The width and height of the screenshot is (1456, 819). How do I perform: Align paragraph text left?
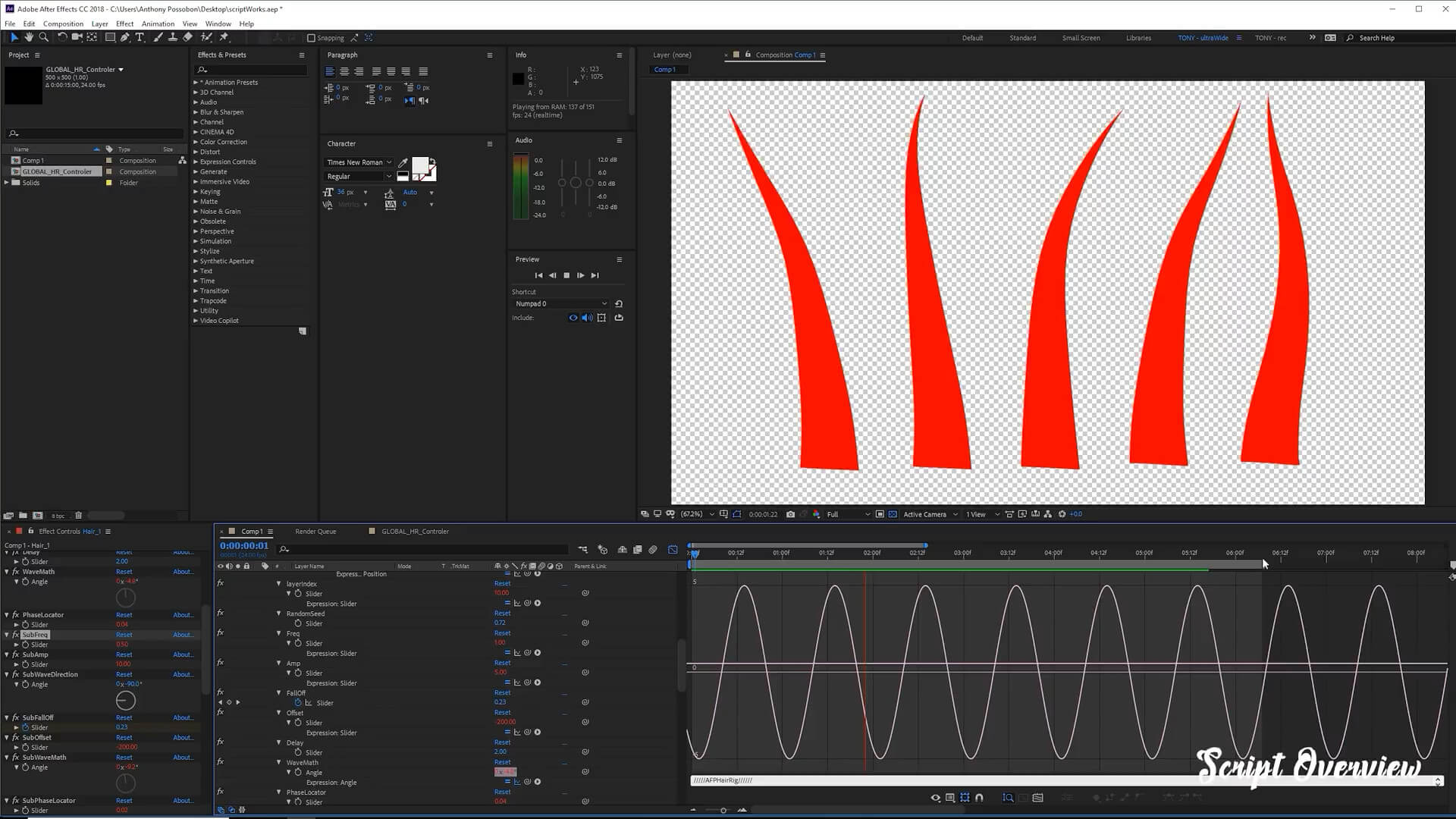(330, 71)
